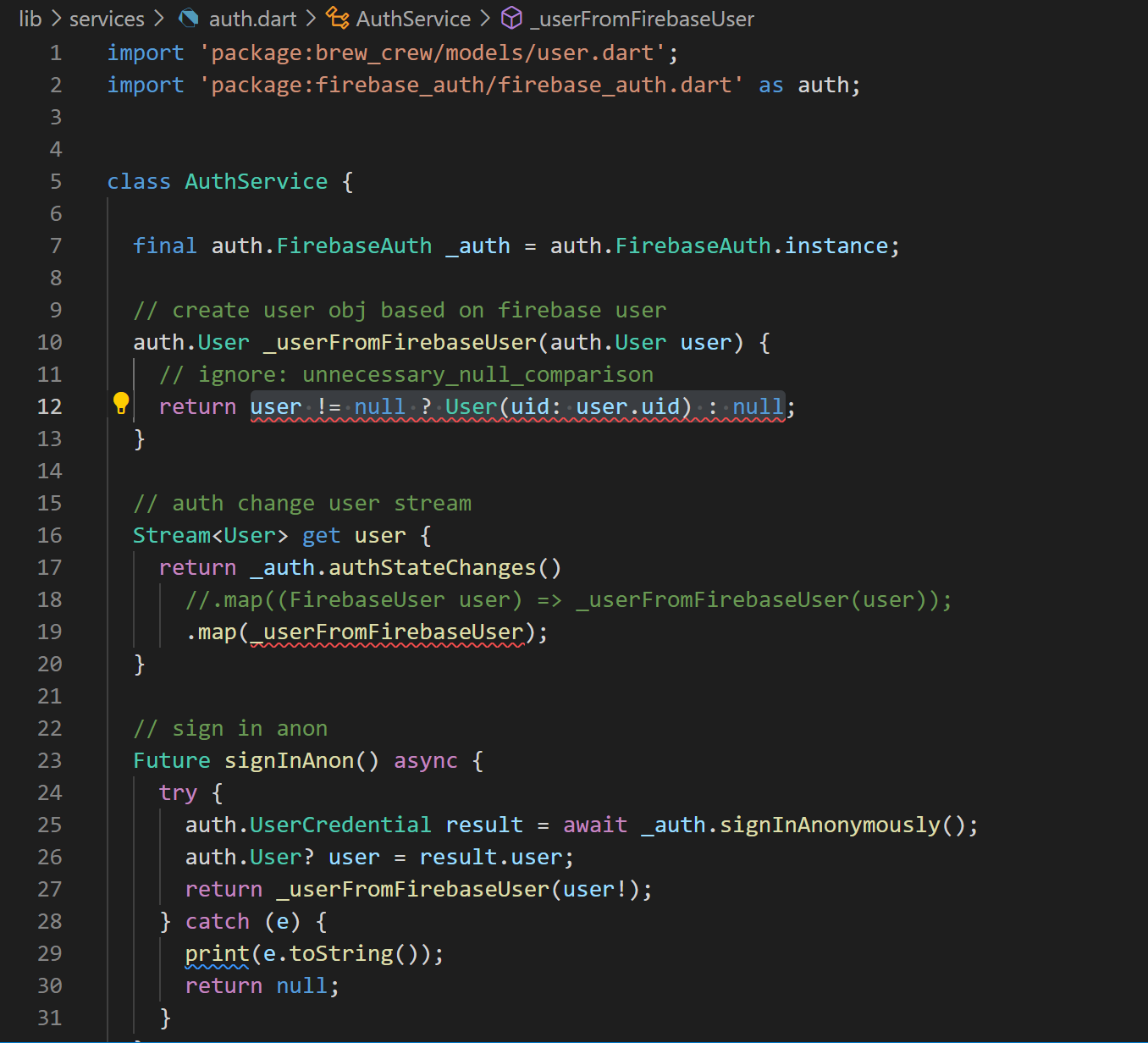Select the 'auth.dart' breadcrumb item
Viewport: 1148px width, 1043px height.
[252, 19]
